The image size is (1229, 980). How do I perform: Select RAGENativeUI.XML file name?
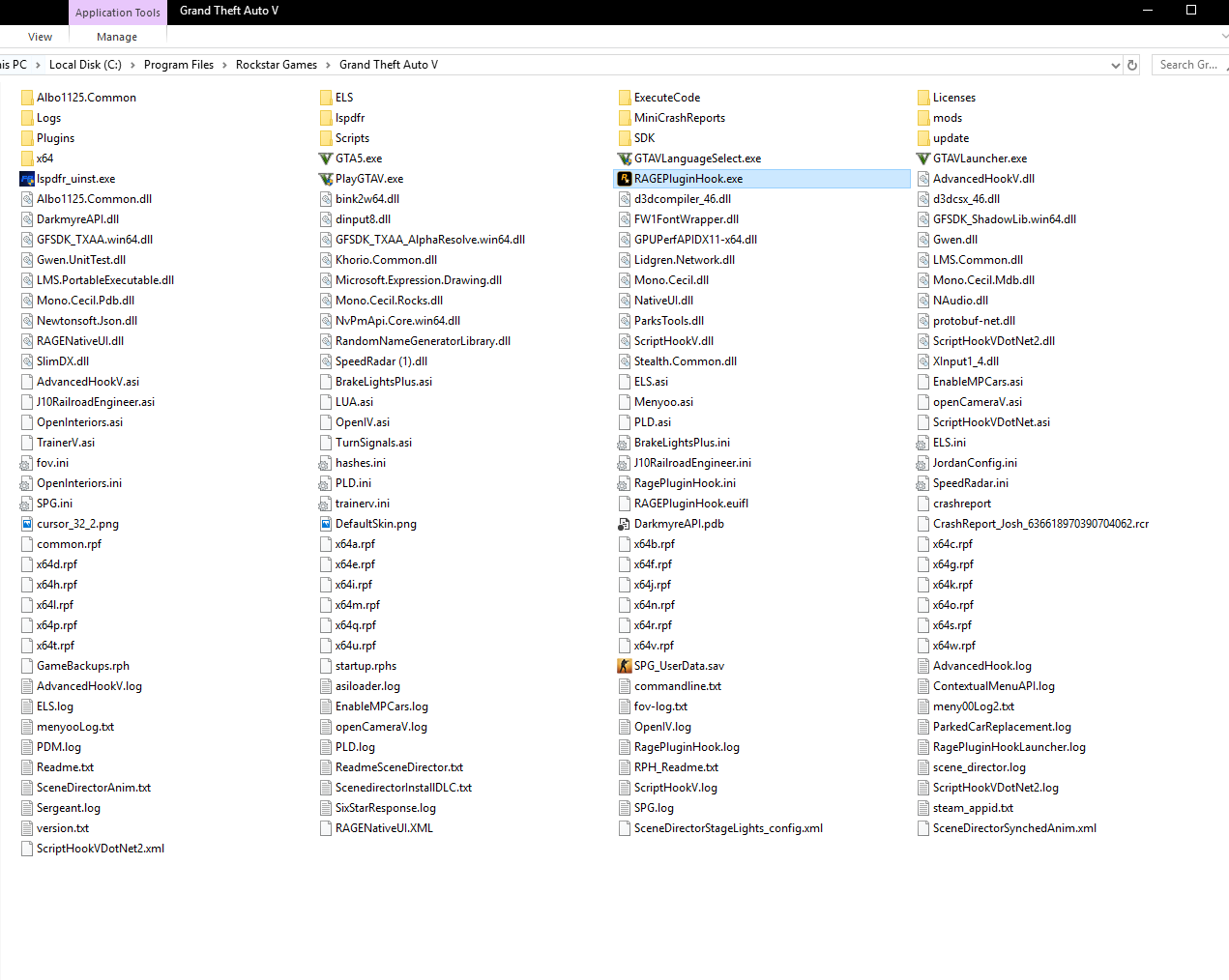pos(384,828)
